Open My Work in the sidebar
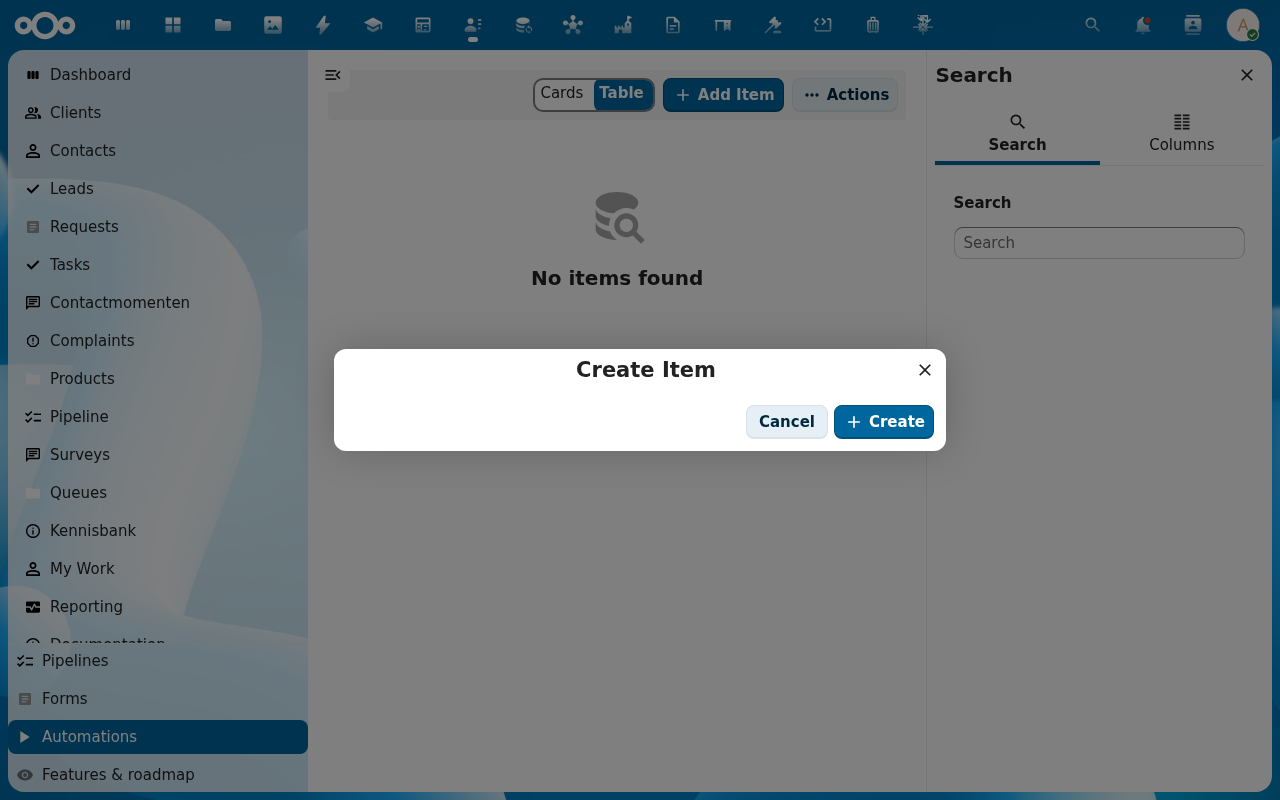Image resolution: width=1280 pixels, height=800 pixels. [x=158, y=569]
